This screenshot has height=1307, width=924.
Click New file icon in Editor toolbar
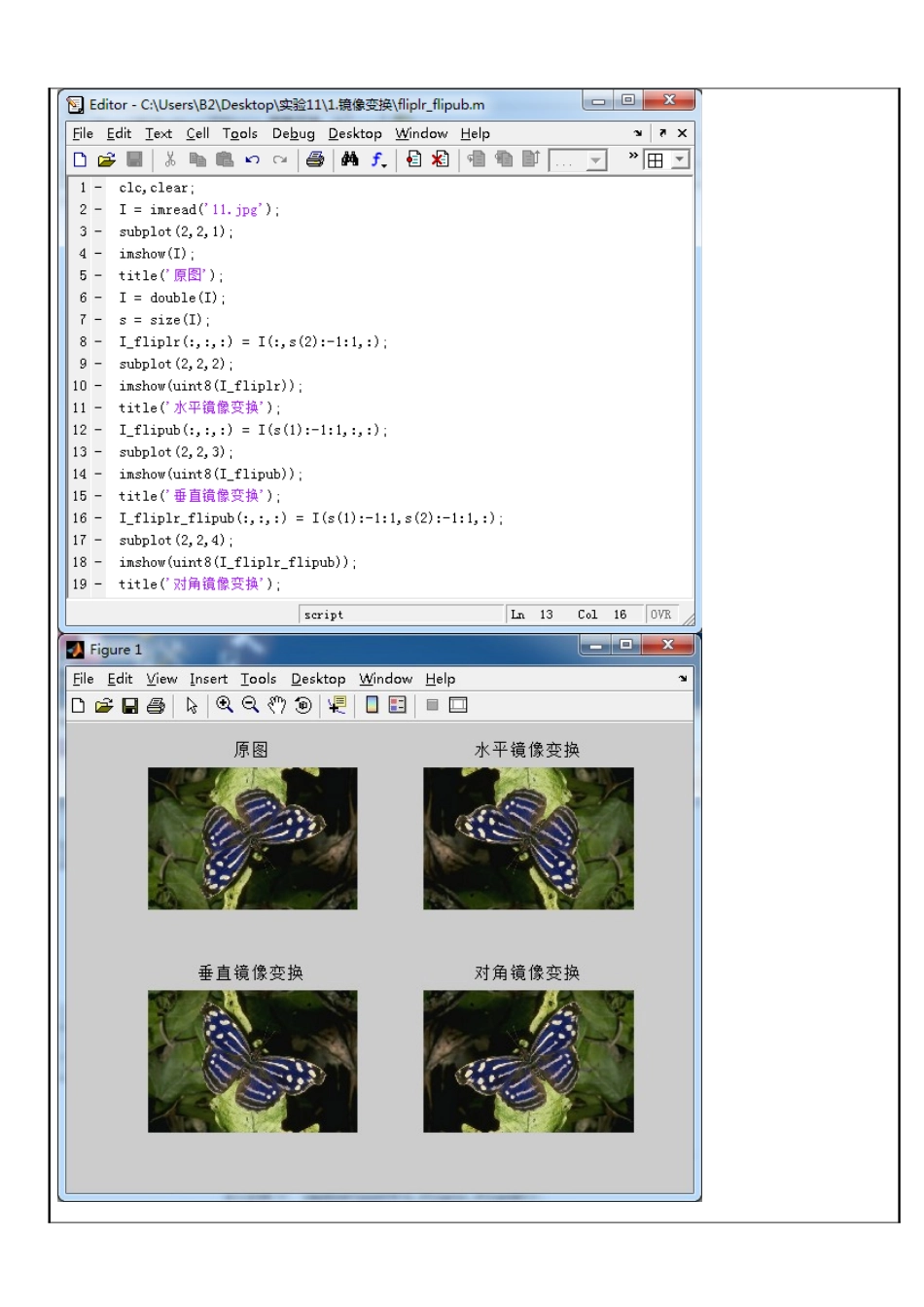click(x=81, y=159)
